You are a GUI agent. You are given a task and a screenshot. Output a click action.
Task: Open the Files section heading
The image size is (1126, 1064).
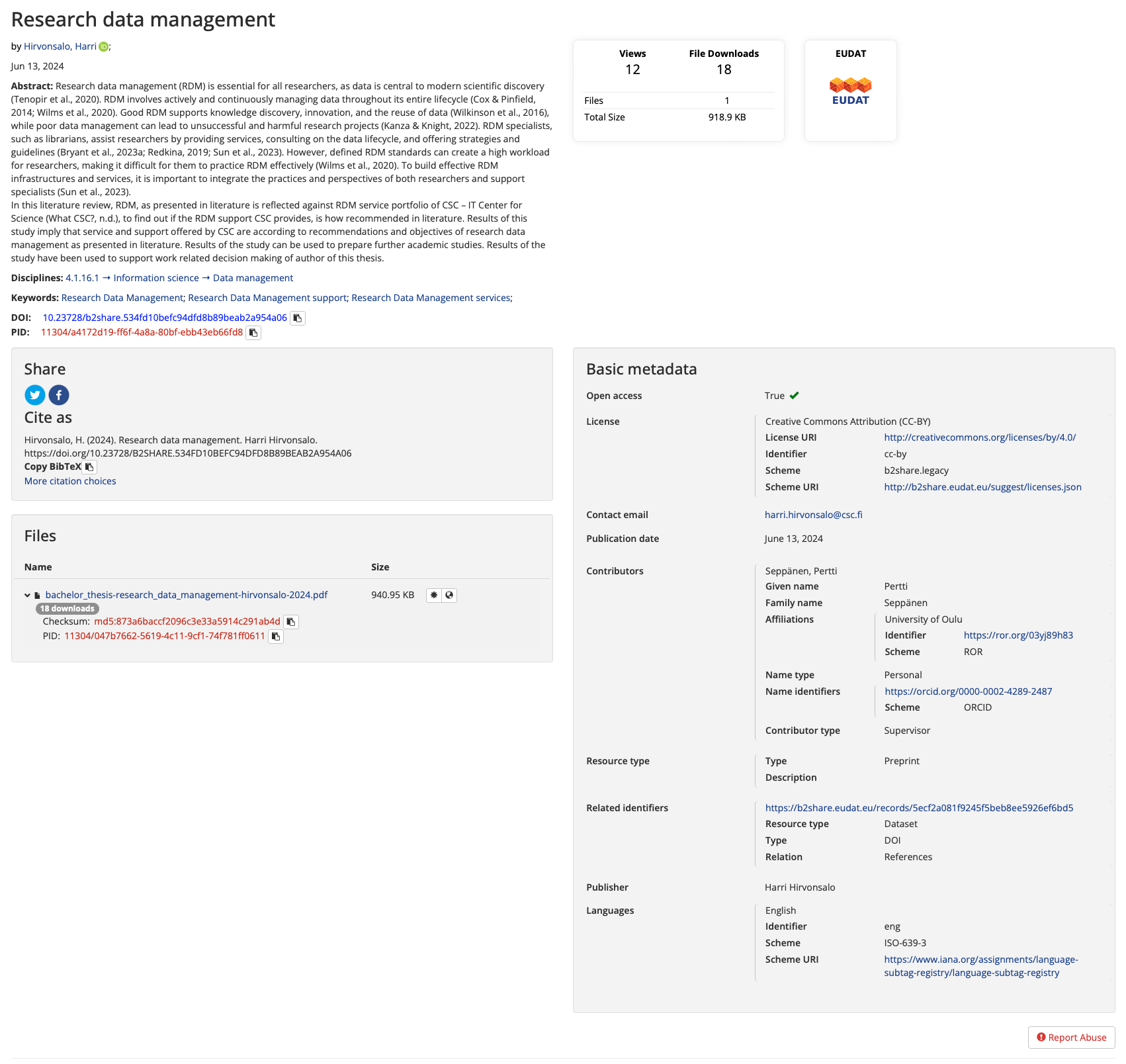(x=40, y=536)
